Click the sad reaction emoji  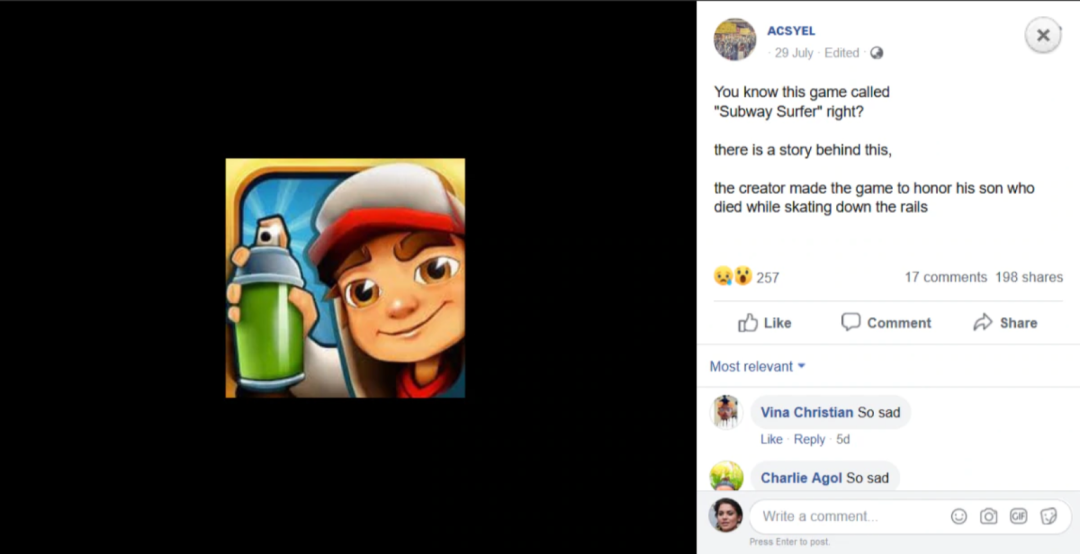(x=723, y=276)
